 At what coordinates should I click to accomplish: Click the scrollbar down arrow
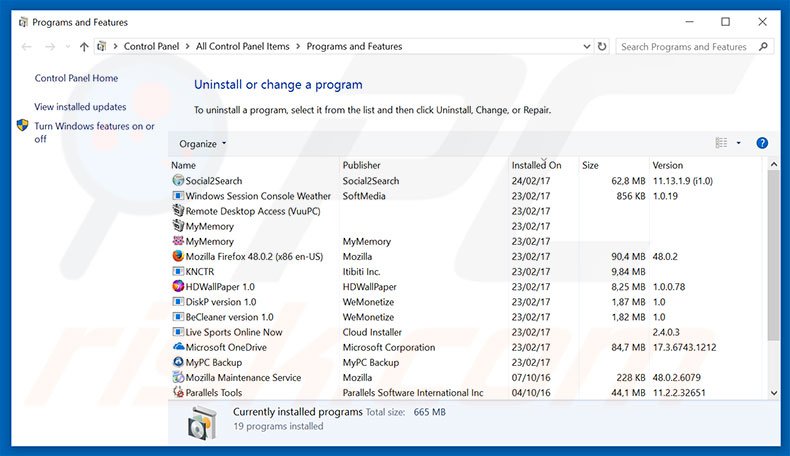tap(774, 393)
